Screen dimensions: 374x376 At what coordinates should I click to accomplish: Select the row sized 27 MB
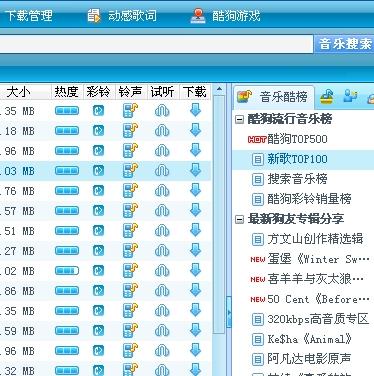105,251
